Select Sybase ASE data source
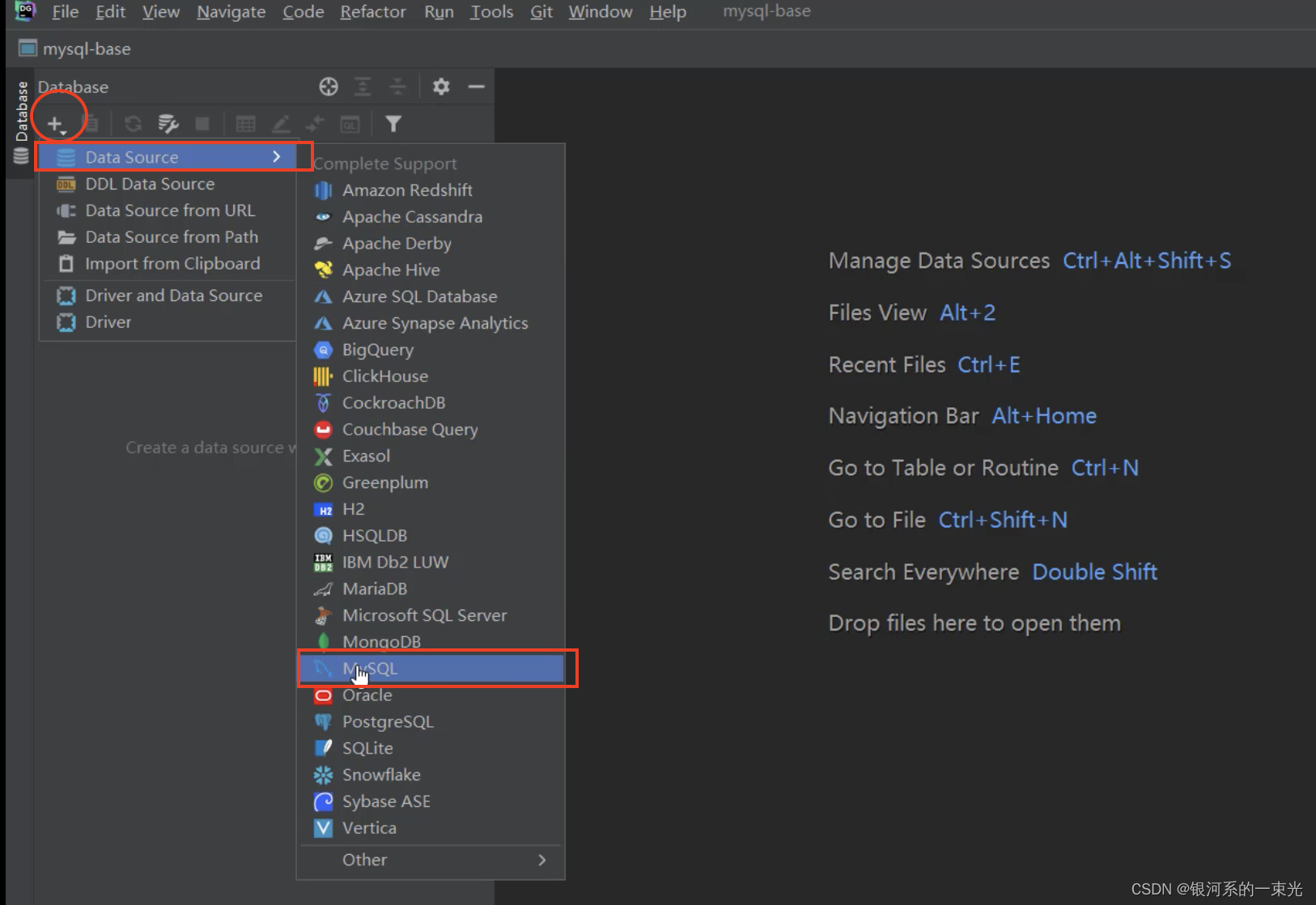Image resolution: width=1316 pixels, height=905 pixels. (432, 801)
